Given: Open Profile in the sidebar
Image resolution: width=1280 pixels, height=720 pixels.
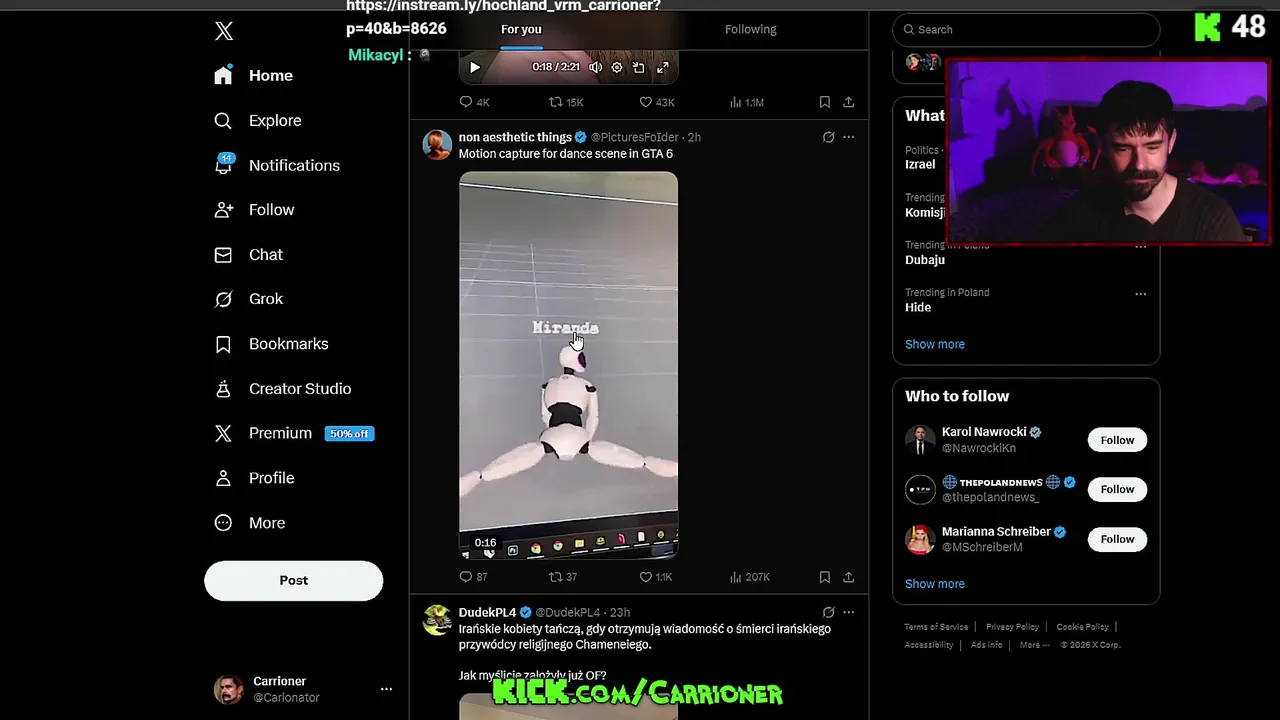Looking at the screenshot, I should tap(254, 478).
